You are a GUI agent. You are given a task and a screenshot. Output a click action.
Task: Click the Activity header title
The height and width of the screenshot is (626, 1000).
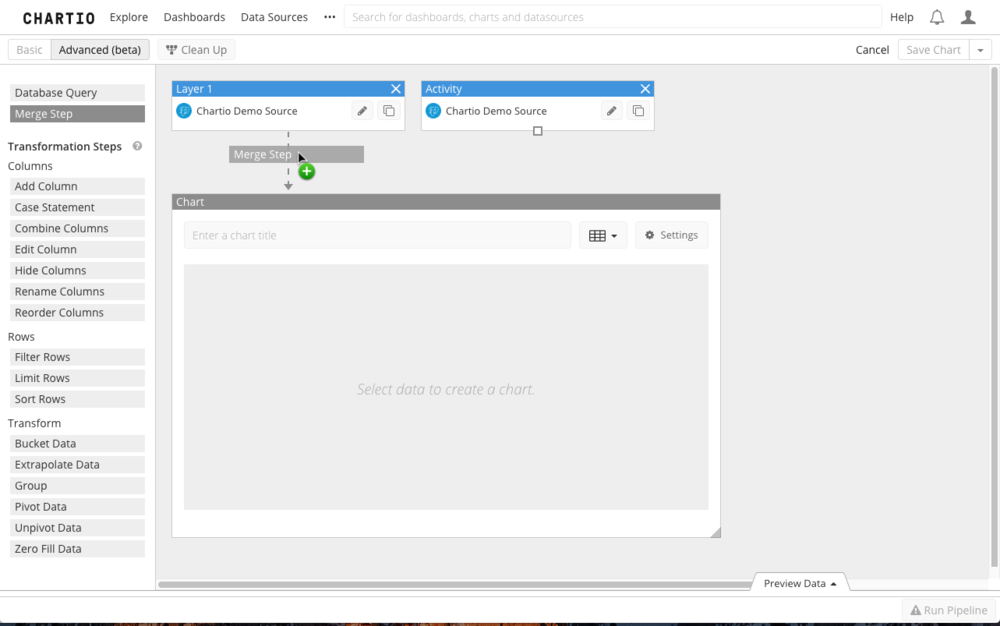[x=443, y=89]
